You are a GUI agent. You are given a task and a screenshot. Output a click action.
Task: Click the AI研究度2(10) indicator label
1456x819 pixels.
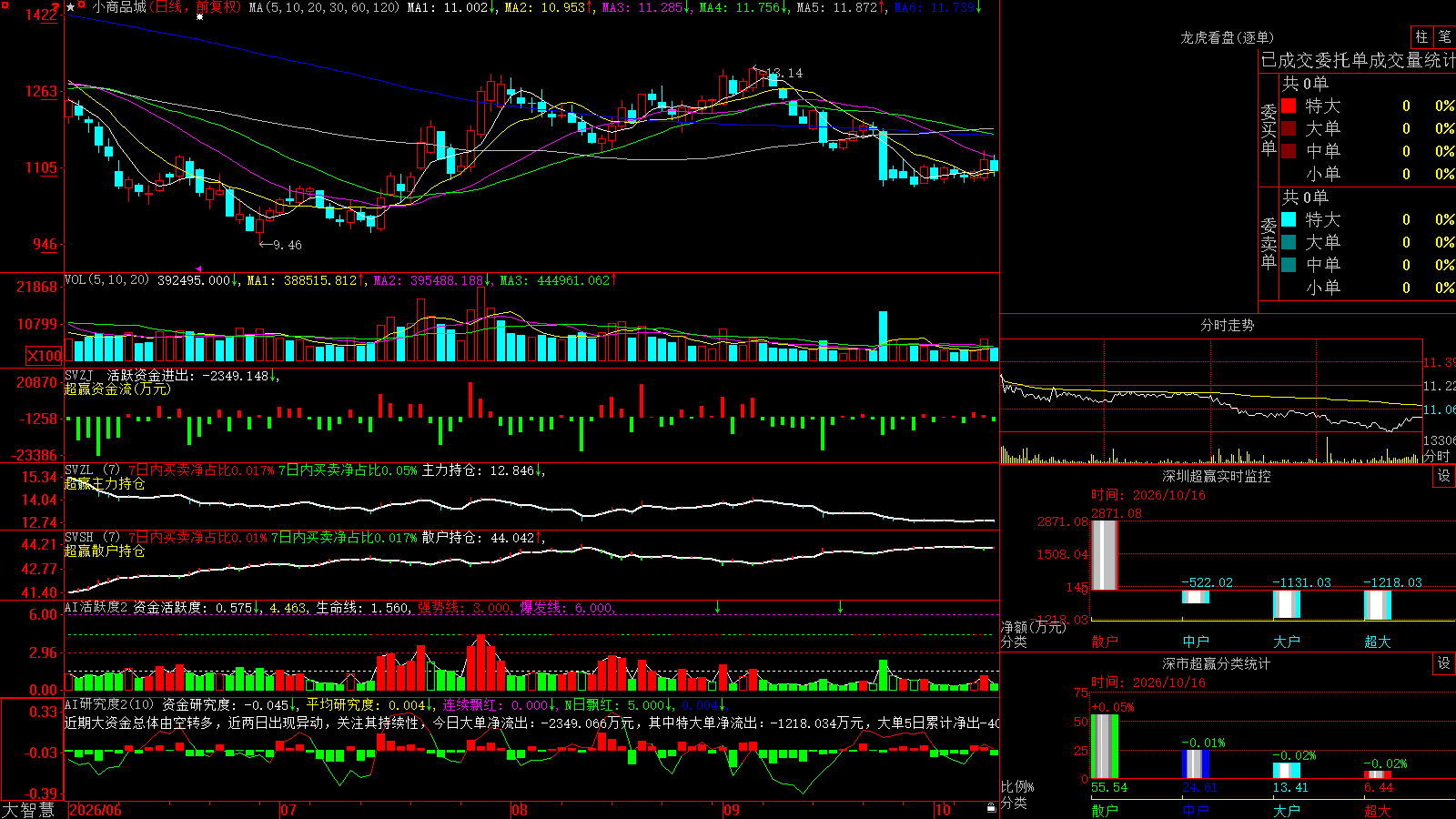click(x=109, y=704)
